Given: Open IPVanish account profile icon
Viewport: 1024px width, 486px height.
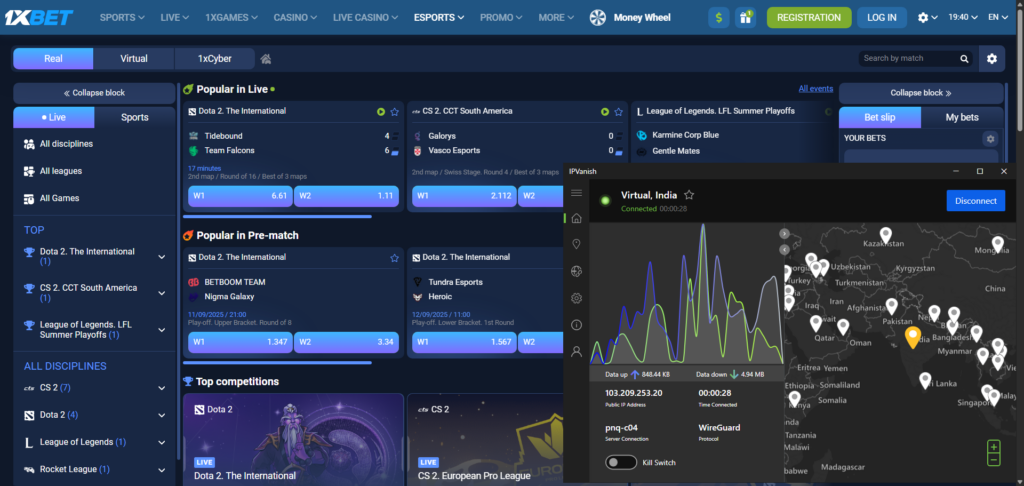Looking at the screenshot, I should 576,351.
